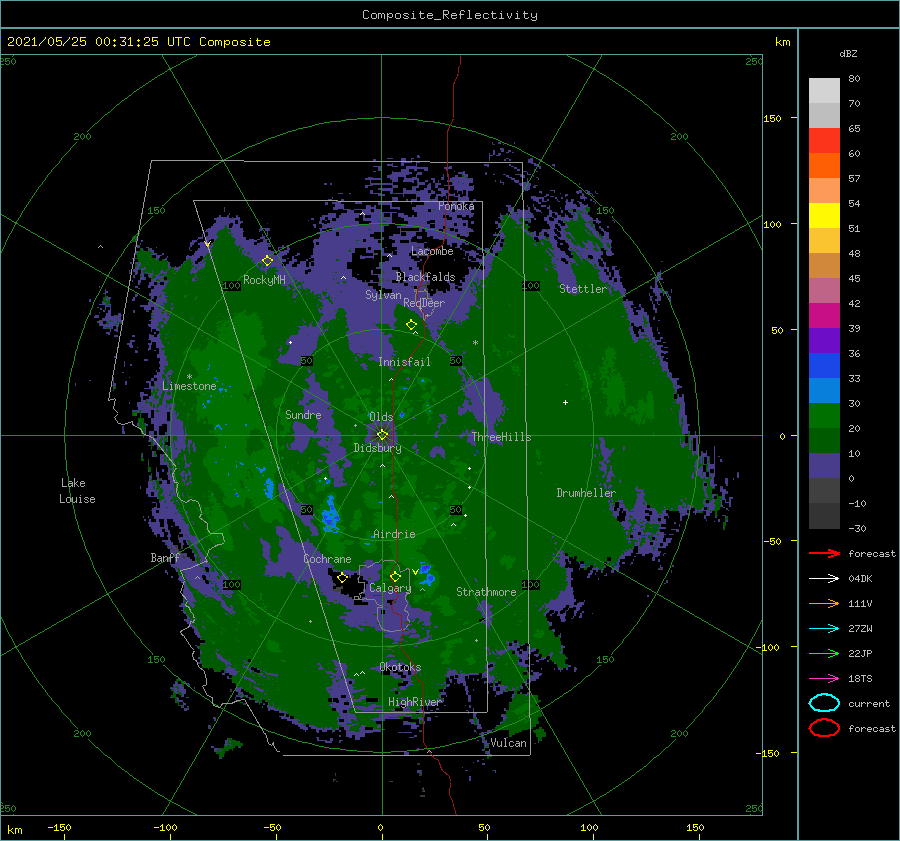Select the light gray 70-80 dBZ swatch
The image size is (900, 841).
[x=824, y=90]
